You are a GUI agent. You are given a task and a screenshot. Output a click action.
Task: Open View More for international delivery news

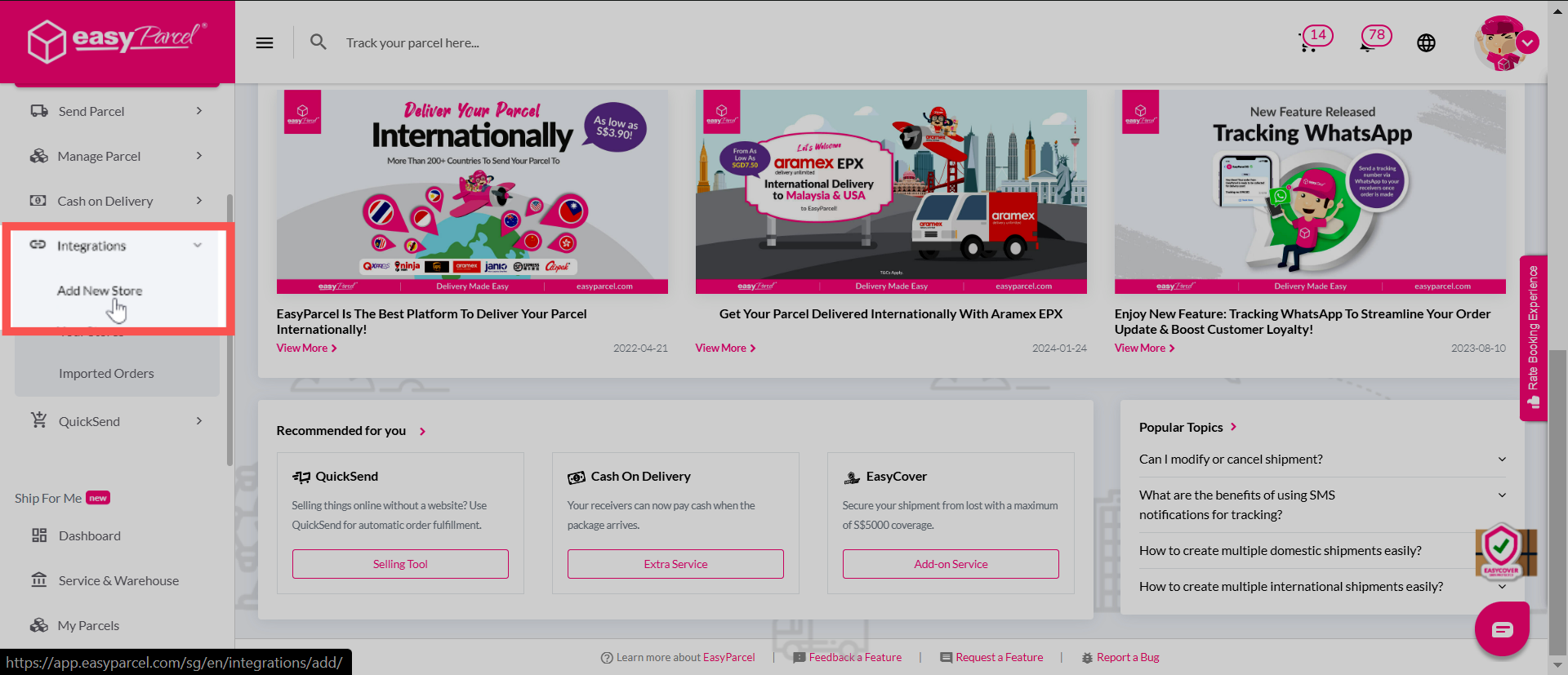tap(307, 348)
